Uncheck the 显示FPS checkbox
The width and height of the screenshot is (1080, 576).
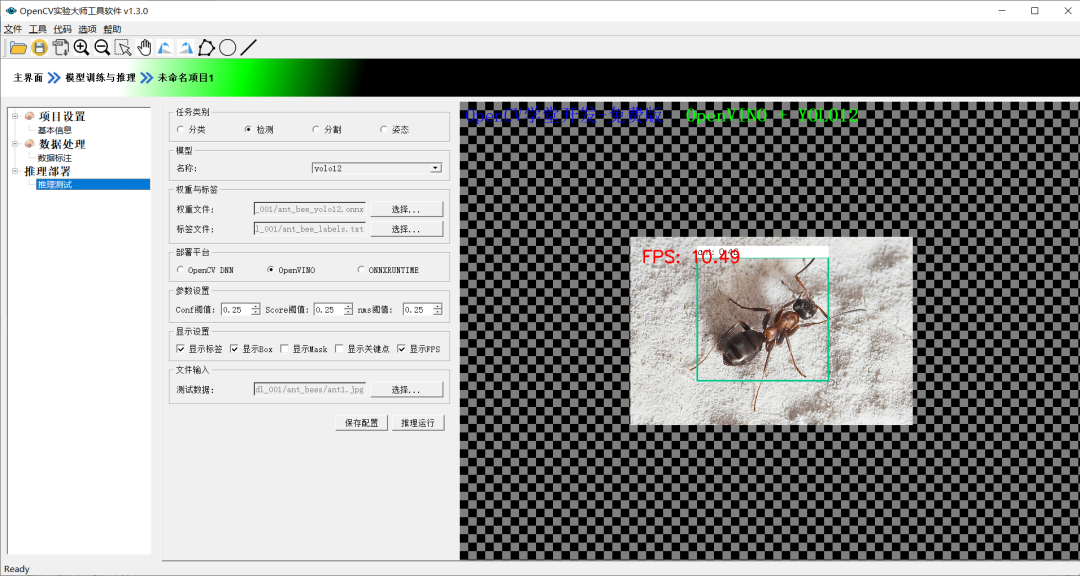pyautogui.click(x=402, y=349)
